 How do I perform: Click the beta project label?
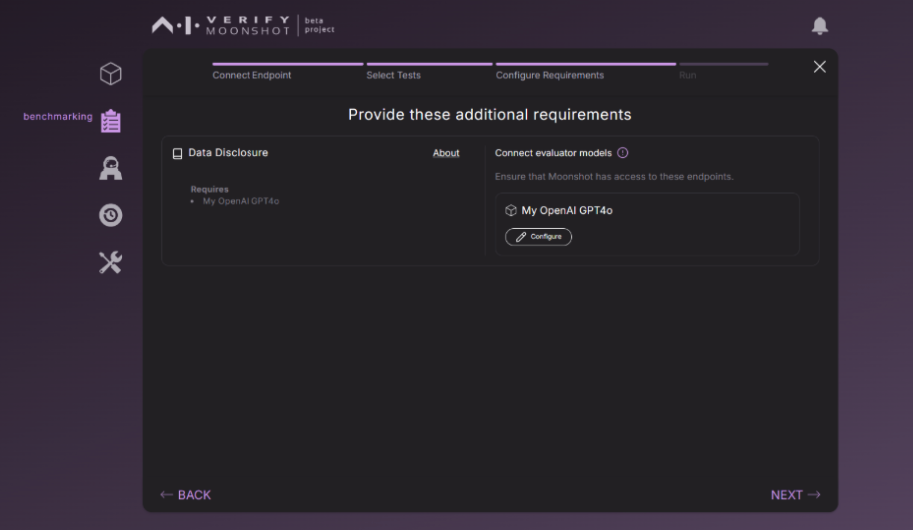coord(320,25)
